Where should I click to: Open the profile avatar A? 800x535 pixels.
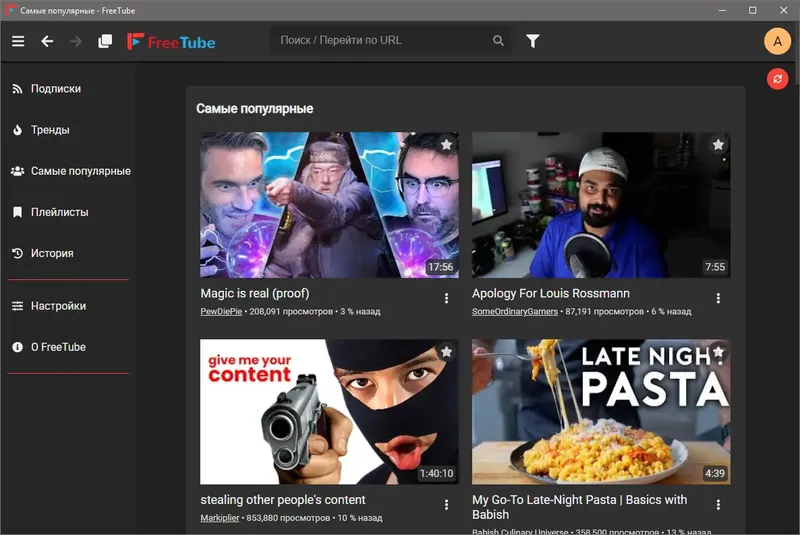pos(777,41)
